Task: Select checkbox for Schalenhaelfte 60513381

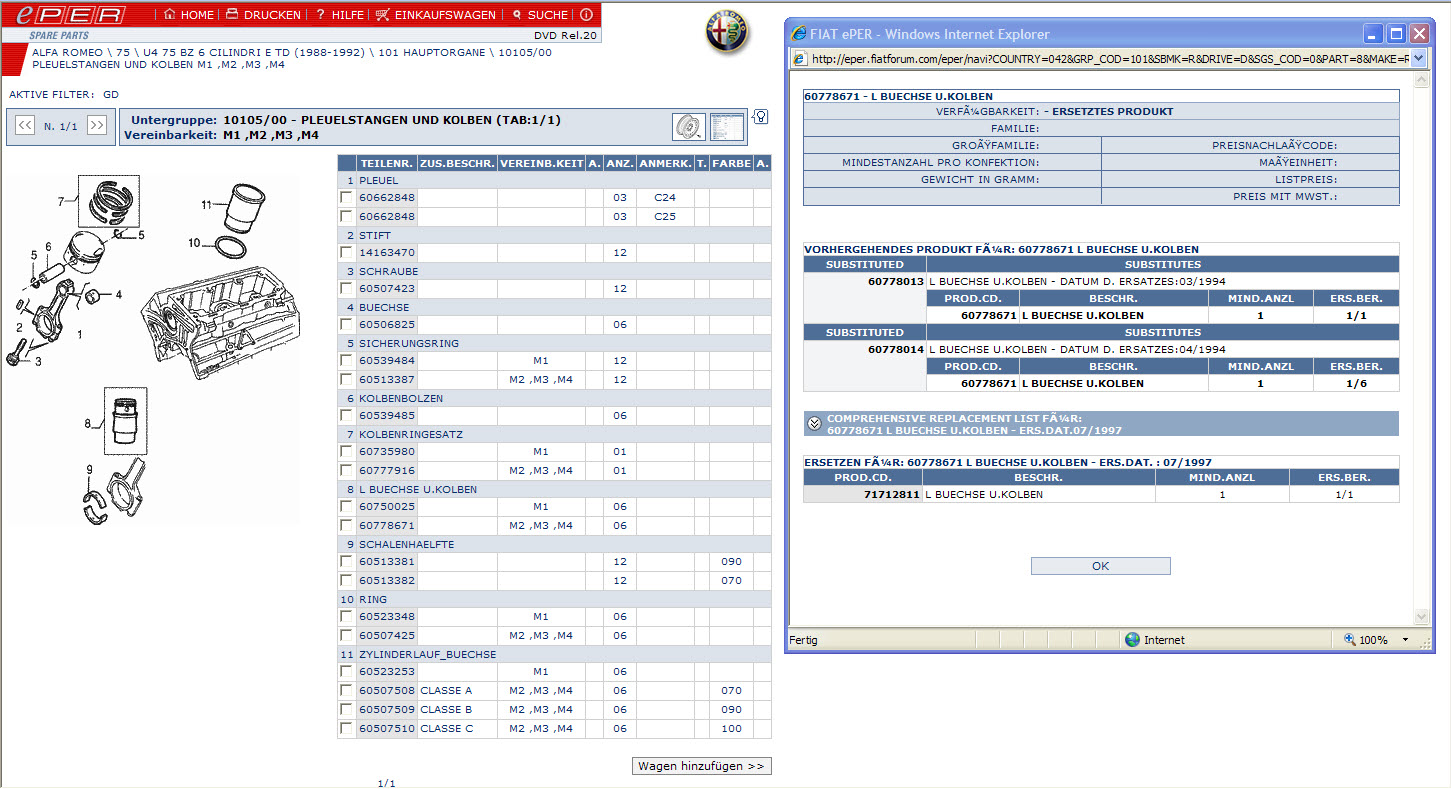Action: coord(347,561)
